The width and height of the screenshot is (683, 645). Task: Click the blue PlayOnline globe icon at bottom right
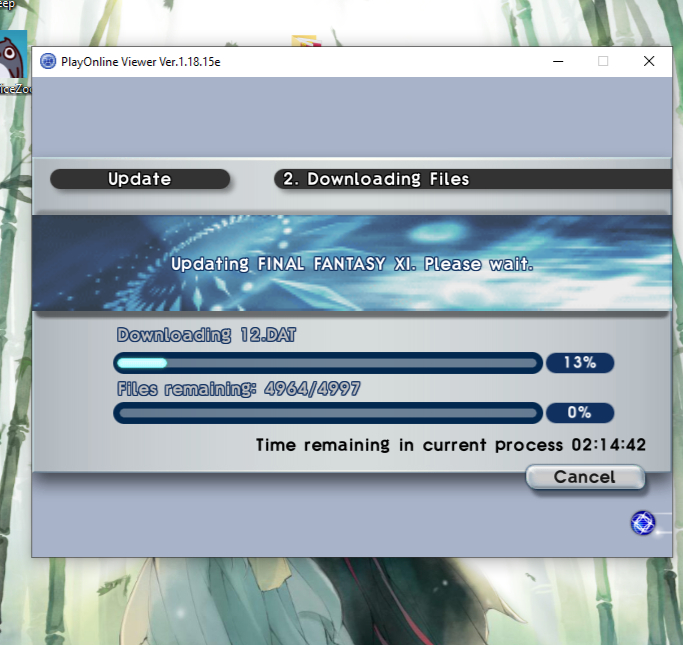pos(642,522)
